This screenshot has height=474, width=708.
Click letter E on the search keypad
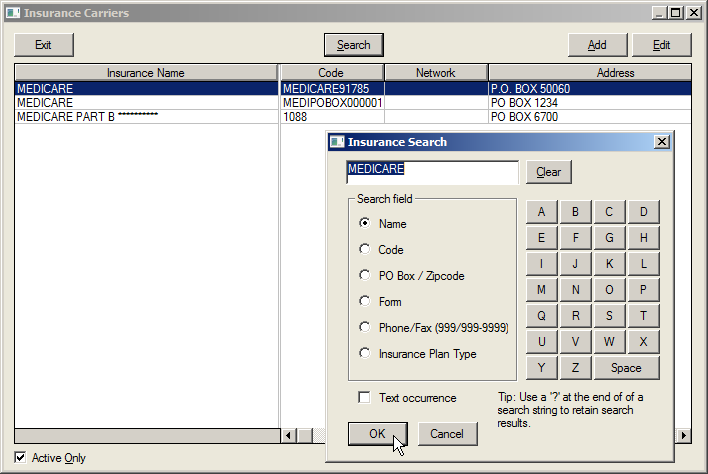pyautogui.click(x=541, y=238)
